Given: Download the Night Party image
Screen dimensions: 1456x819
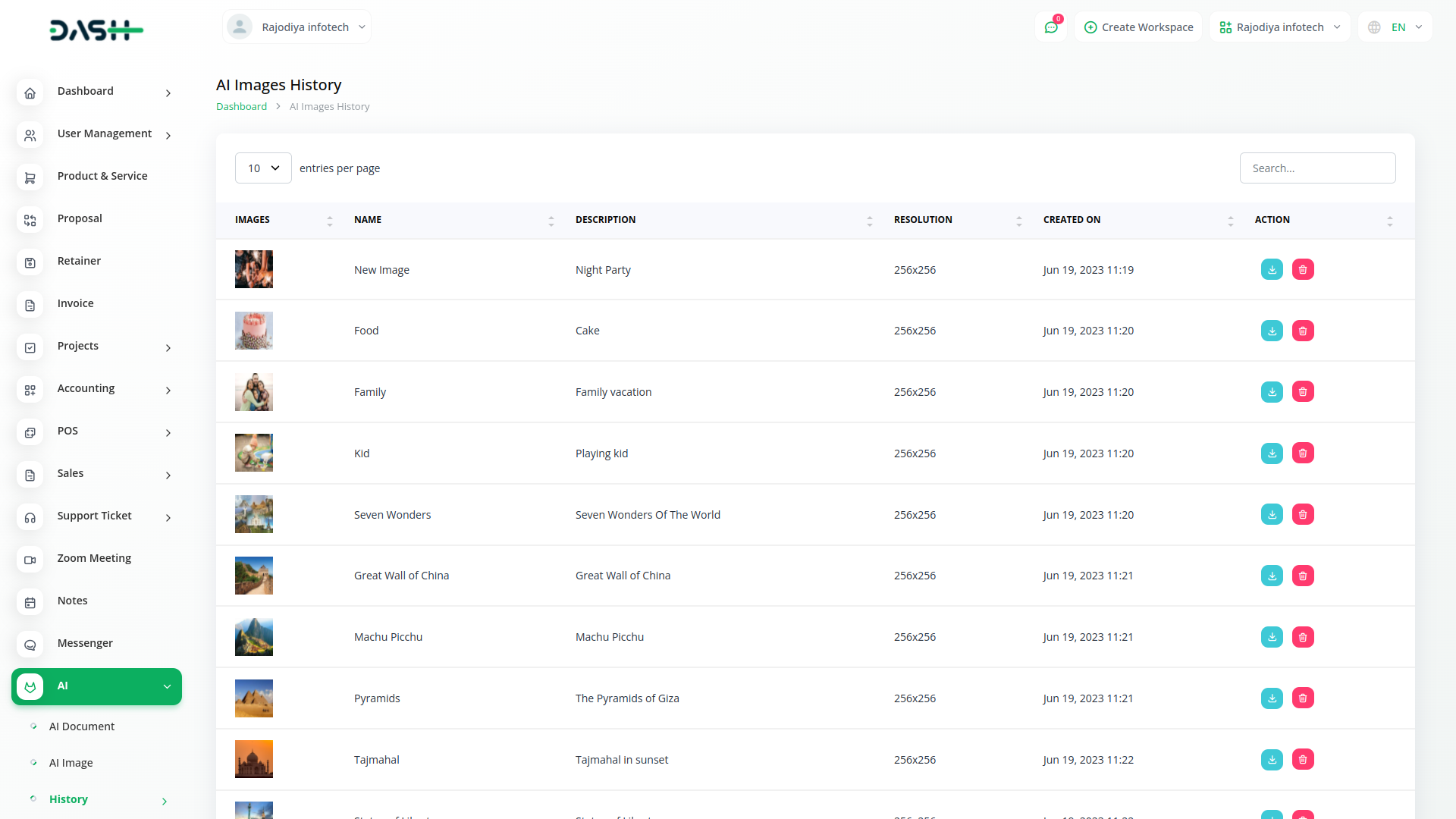Looking at the screenshot, I should (x=1272, y=270).
